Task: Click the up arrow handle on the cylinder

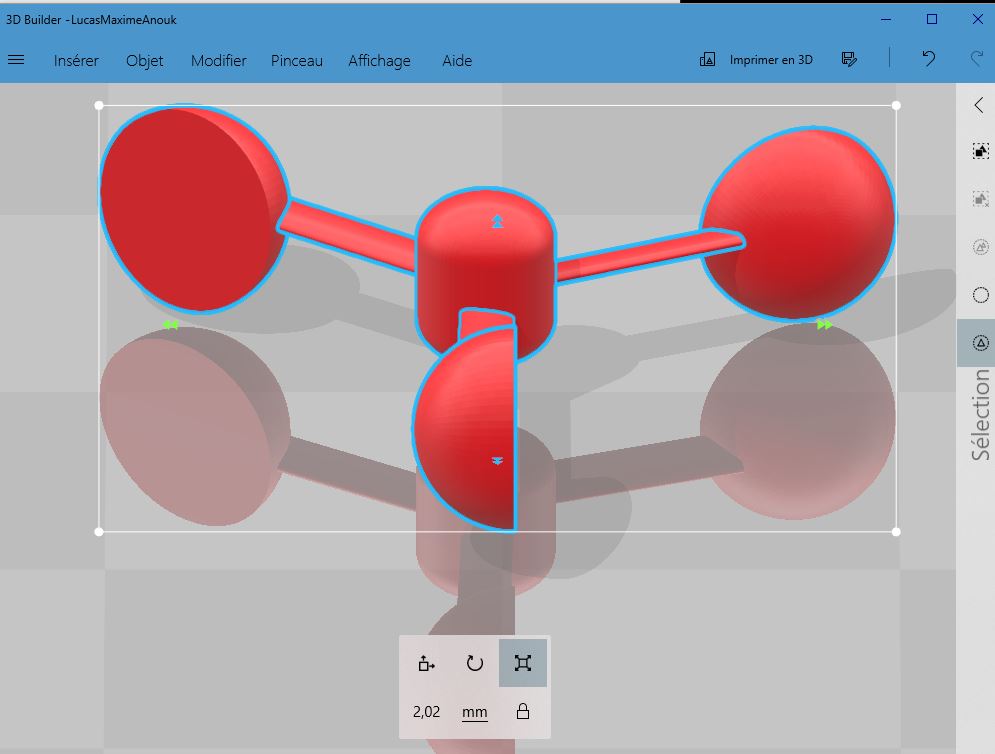Action: tap(498, 221)
